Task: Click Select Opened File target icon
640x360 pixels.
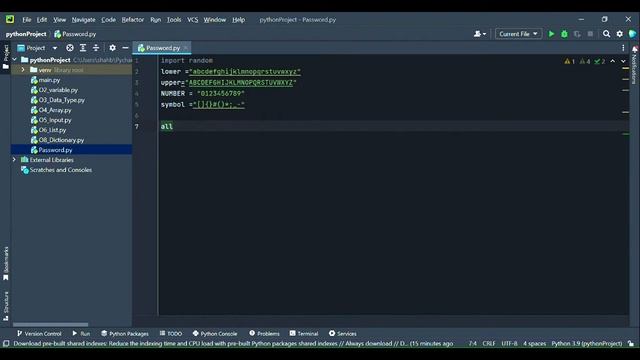Action: pyautogui.click(x=70, y=48)
